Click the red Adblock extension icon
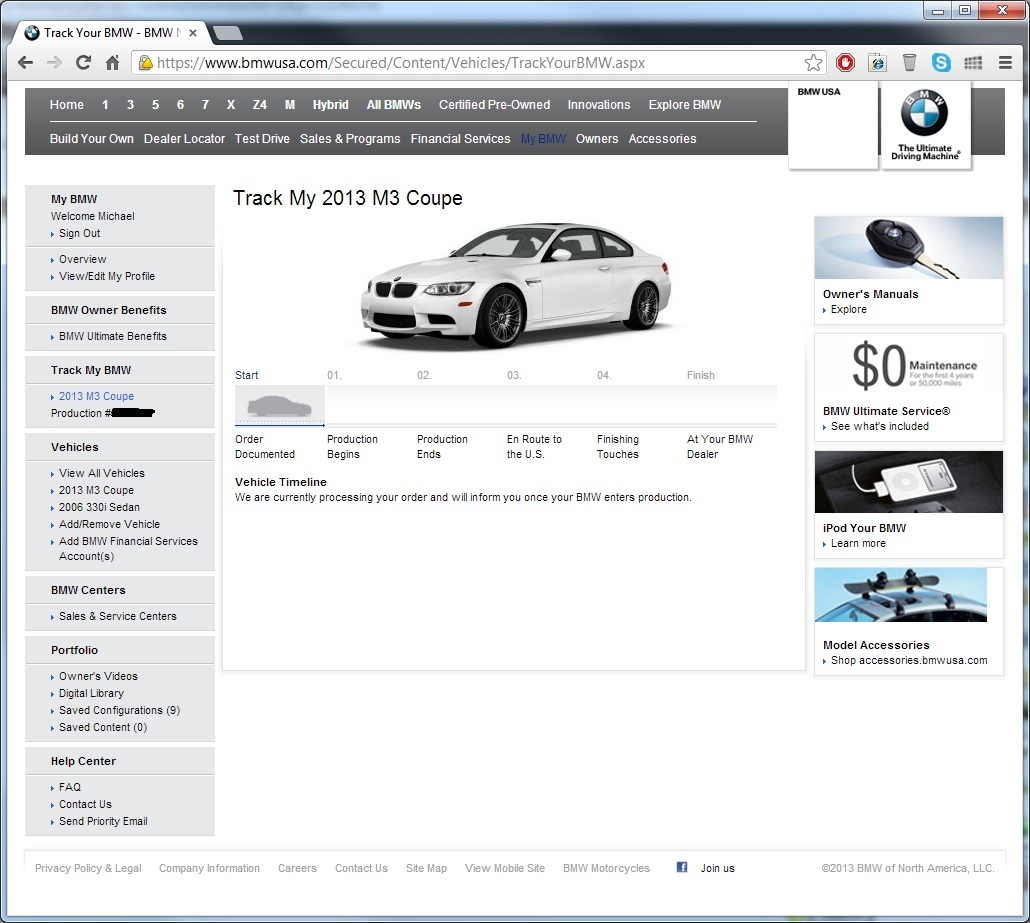Screen dimensions: 1030x923 point(845,62)
